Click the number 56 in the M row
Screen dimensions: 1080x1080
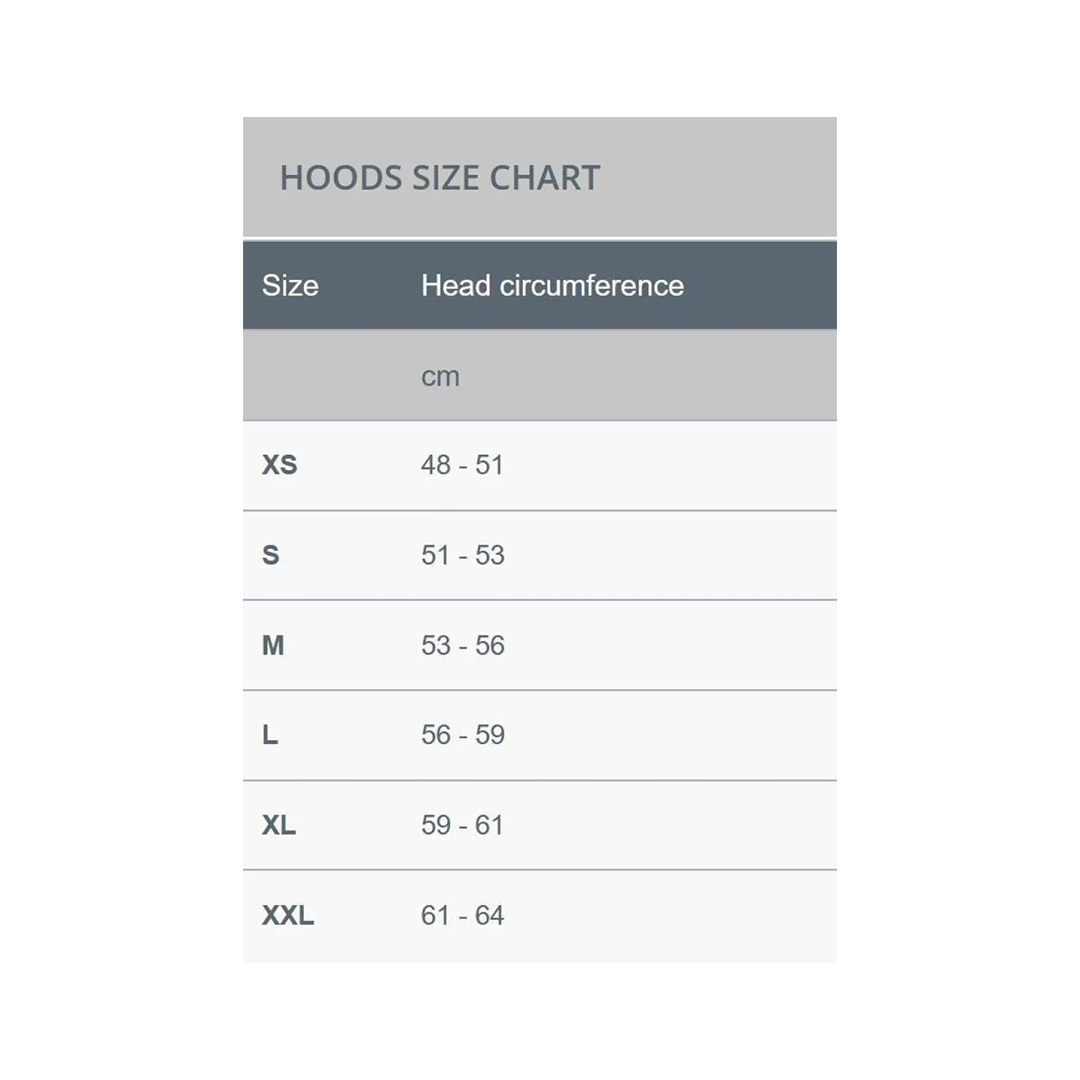490,646
